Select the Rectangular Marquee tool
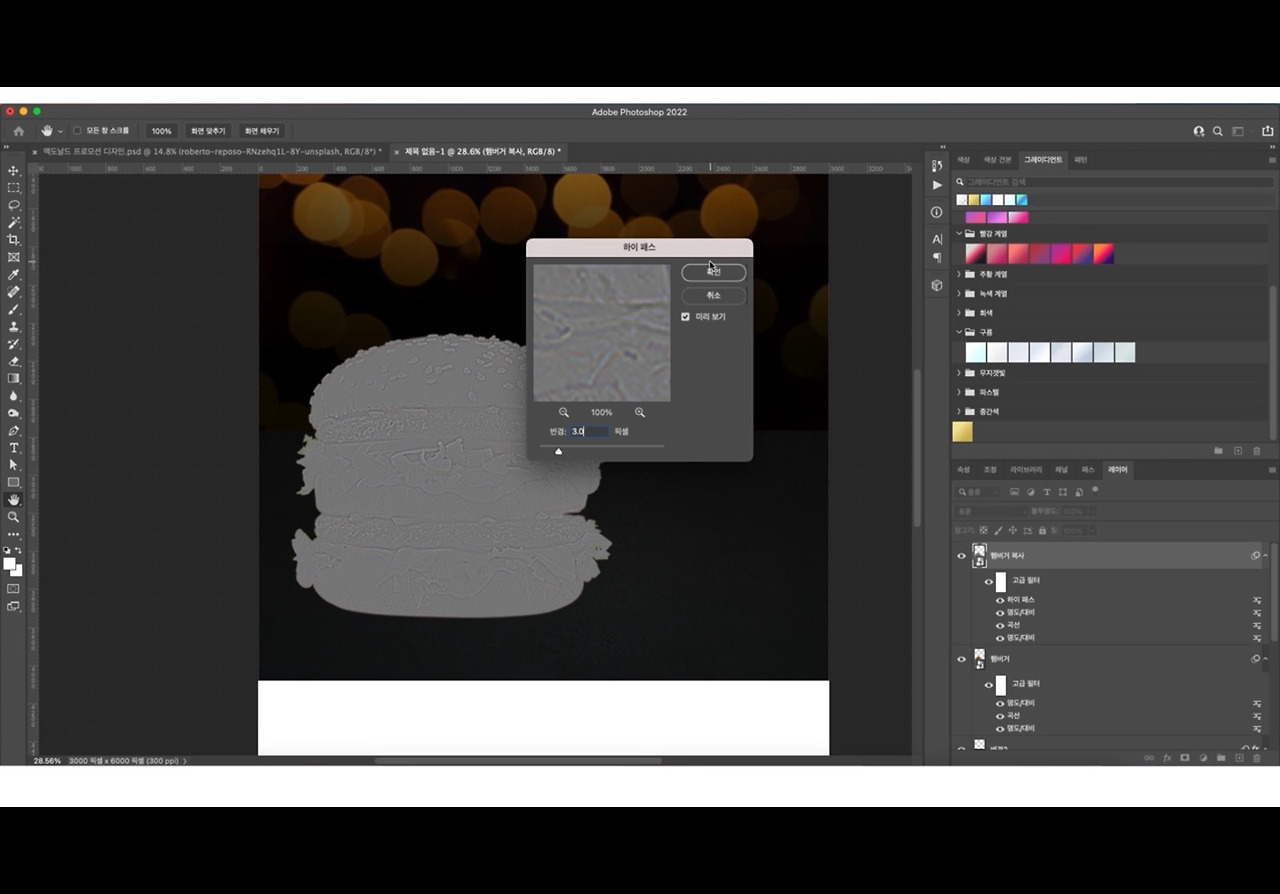This screenshot has height=894, width=1280. 14,188
